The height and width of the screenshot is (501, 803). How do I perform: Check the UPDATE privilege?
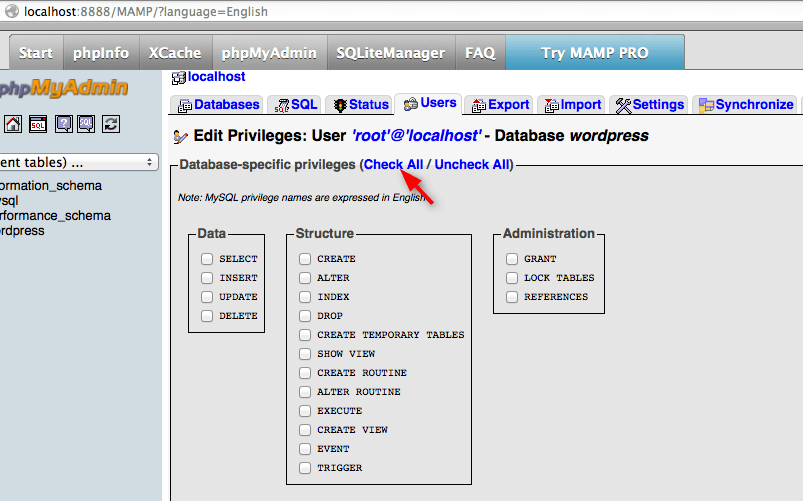click(207, 297)
